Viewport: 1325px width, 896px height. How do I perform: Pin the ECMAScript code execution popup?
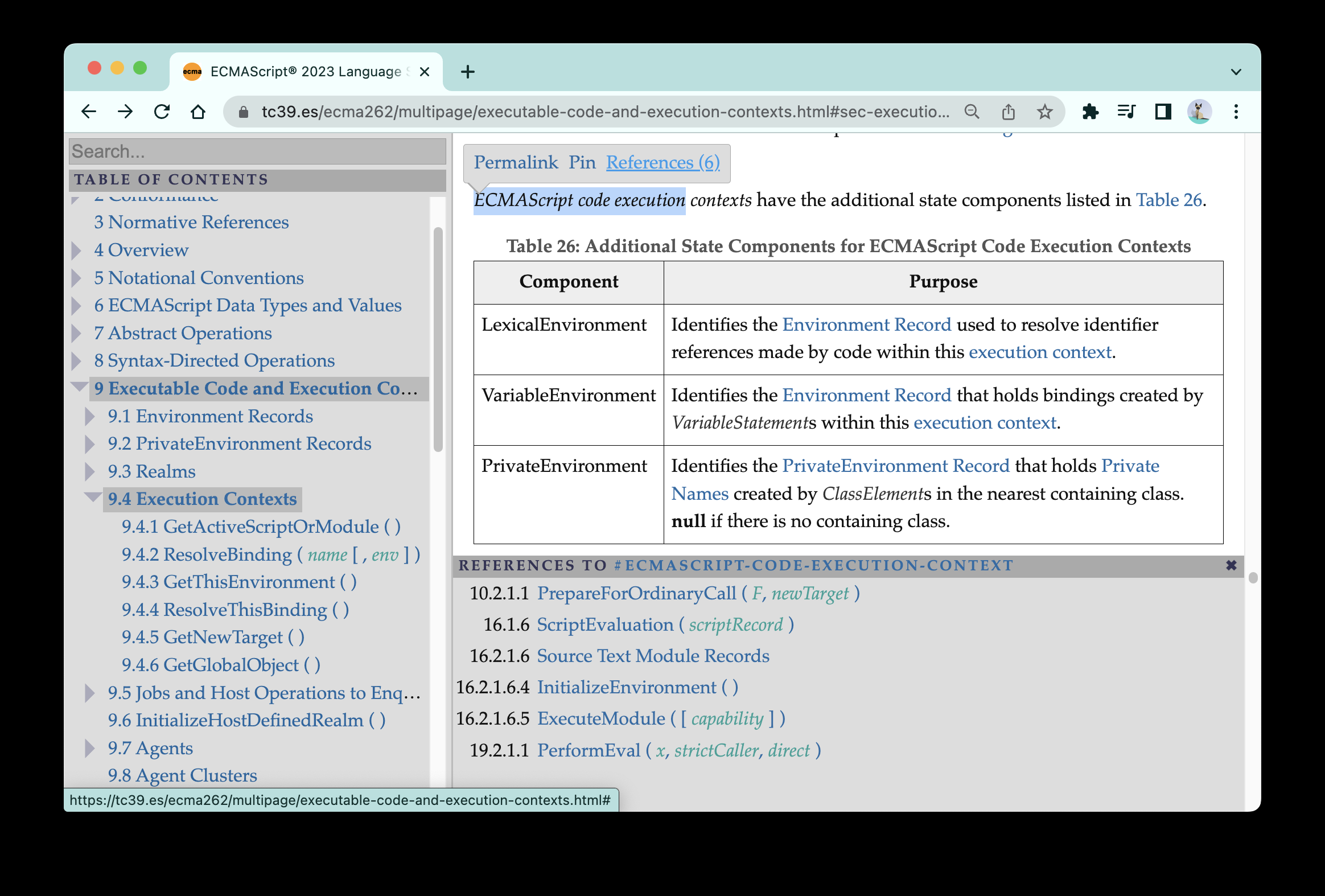[583, 162]
